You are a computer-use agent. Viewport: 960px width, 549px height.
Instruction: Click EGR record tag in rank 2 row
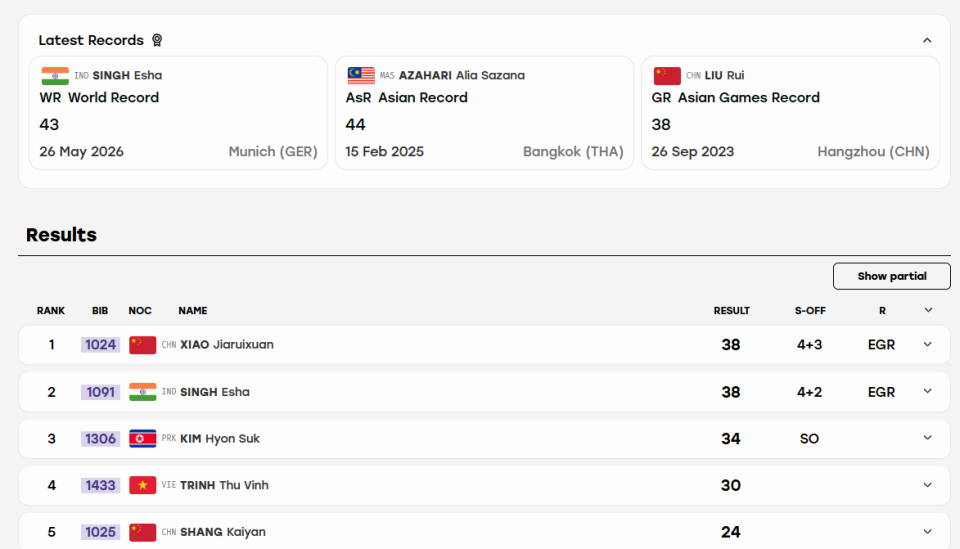coord(882,392)
